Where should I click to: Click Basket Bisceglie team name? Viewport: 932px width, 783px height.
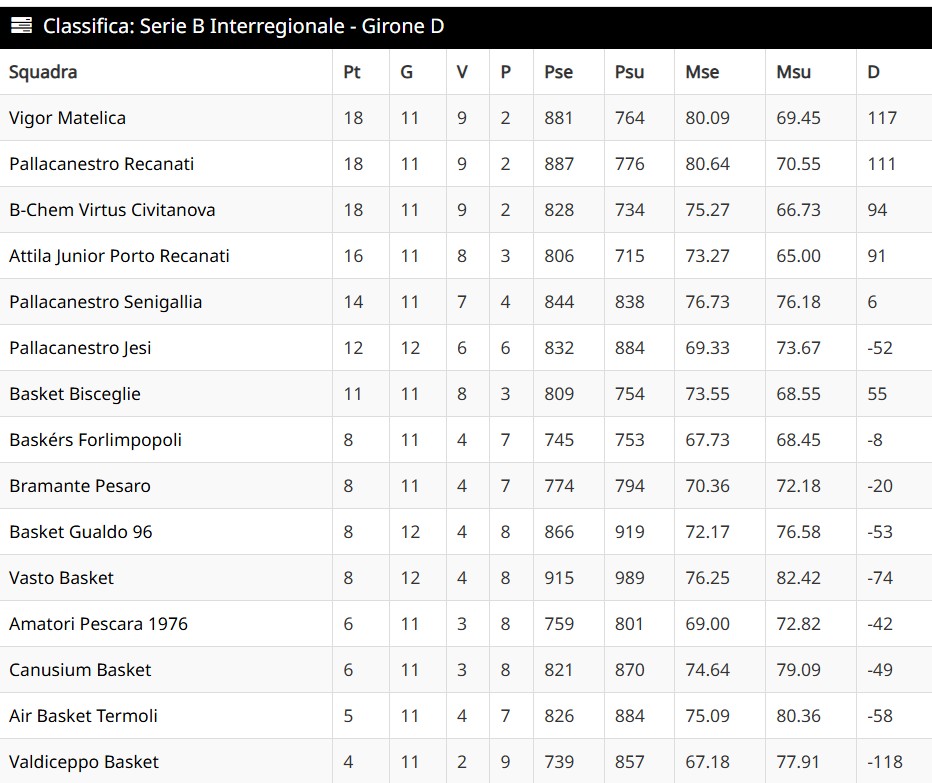pos(75,394)
